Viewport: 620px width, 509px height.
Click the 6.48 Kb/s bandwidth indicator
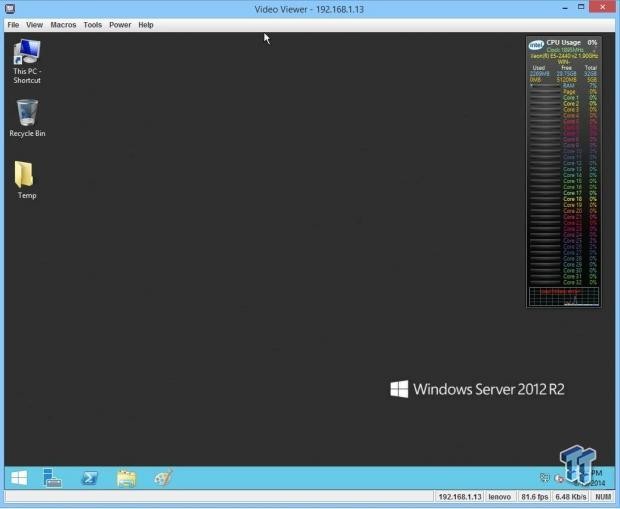coord(571,497)
